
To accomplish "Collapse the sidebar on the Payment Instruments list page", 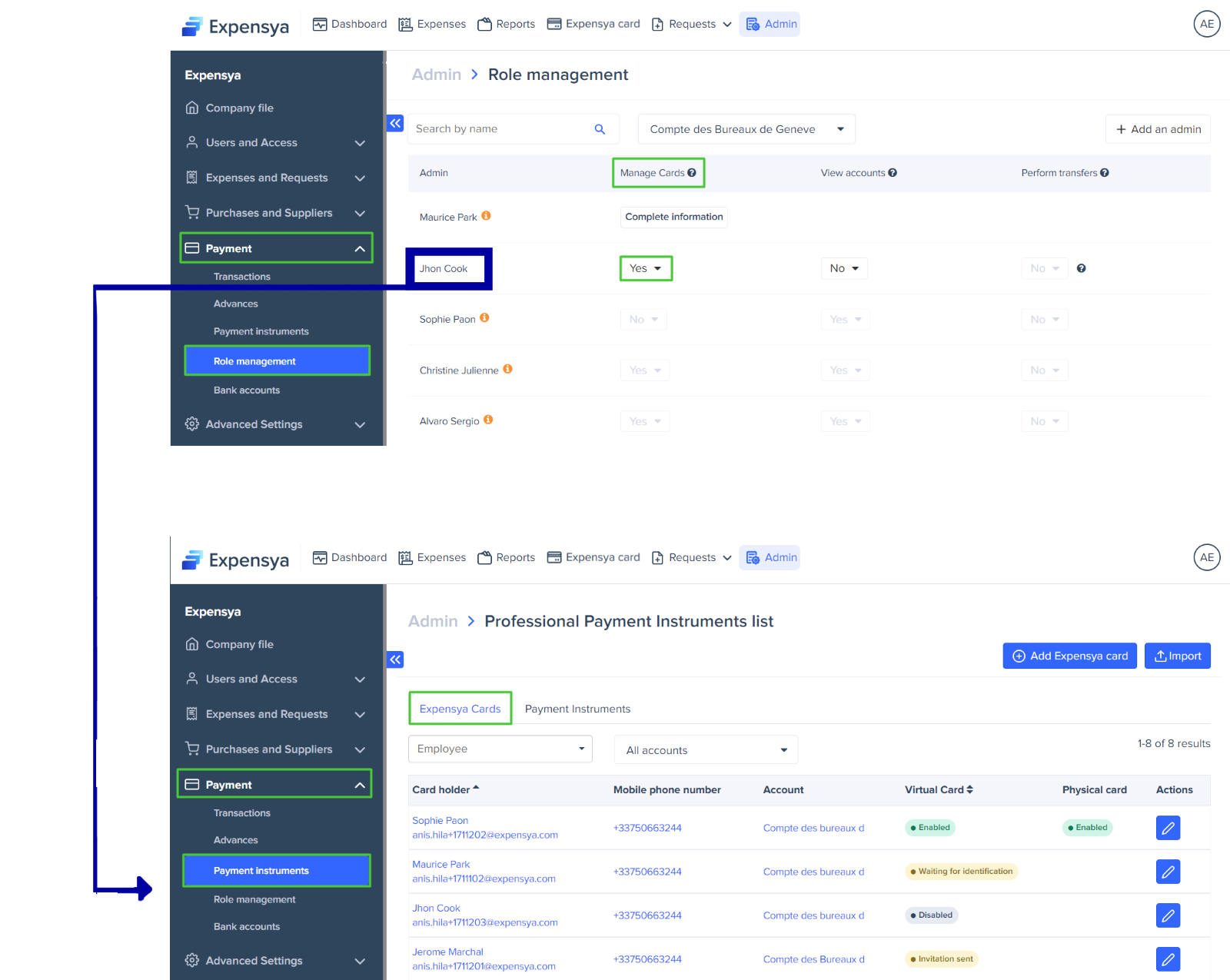I will [x=395, y=659].
